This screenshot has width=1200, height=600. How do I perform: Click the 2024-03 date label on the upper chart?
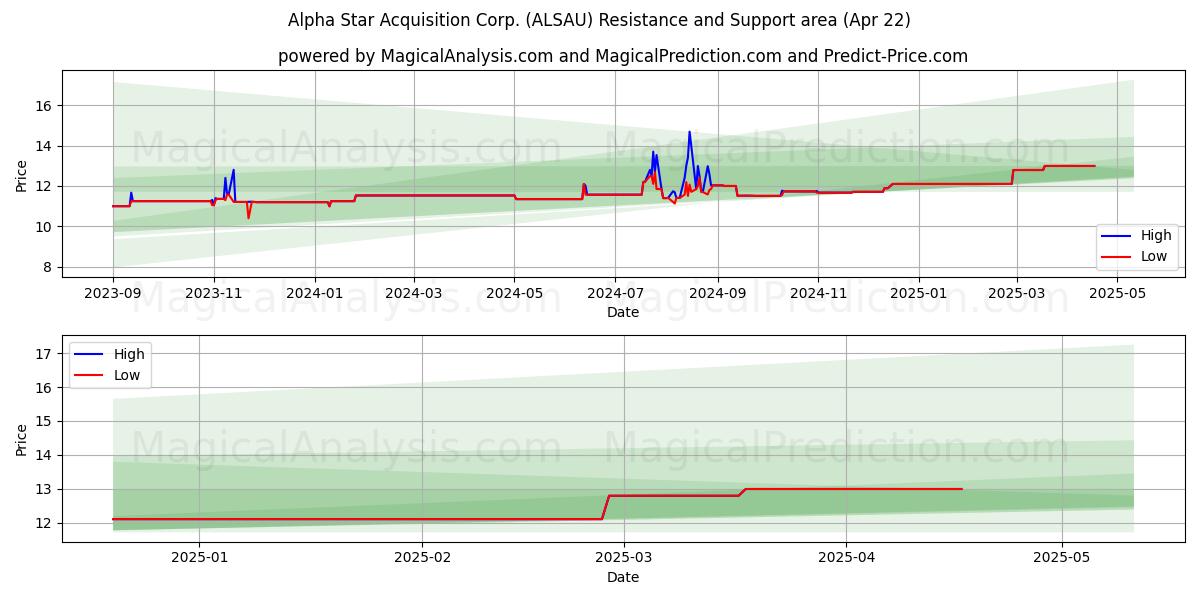[x=414, y=294]
